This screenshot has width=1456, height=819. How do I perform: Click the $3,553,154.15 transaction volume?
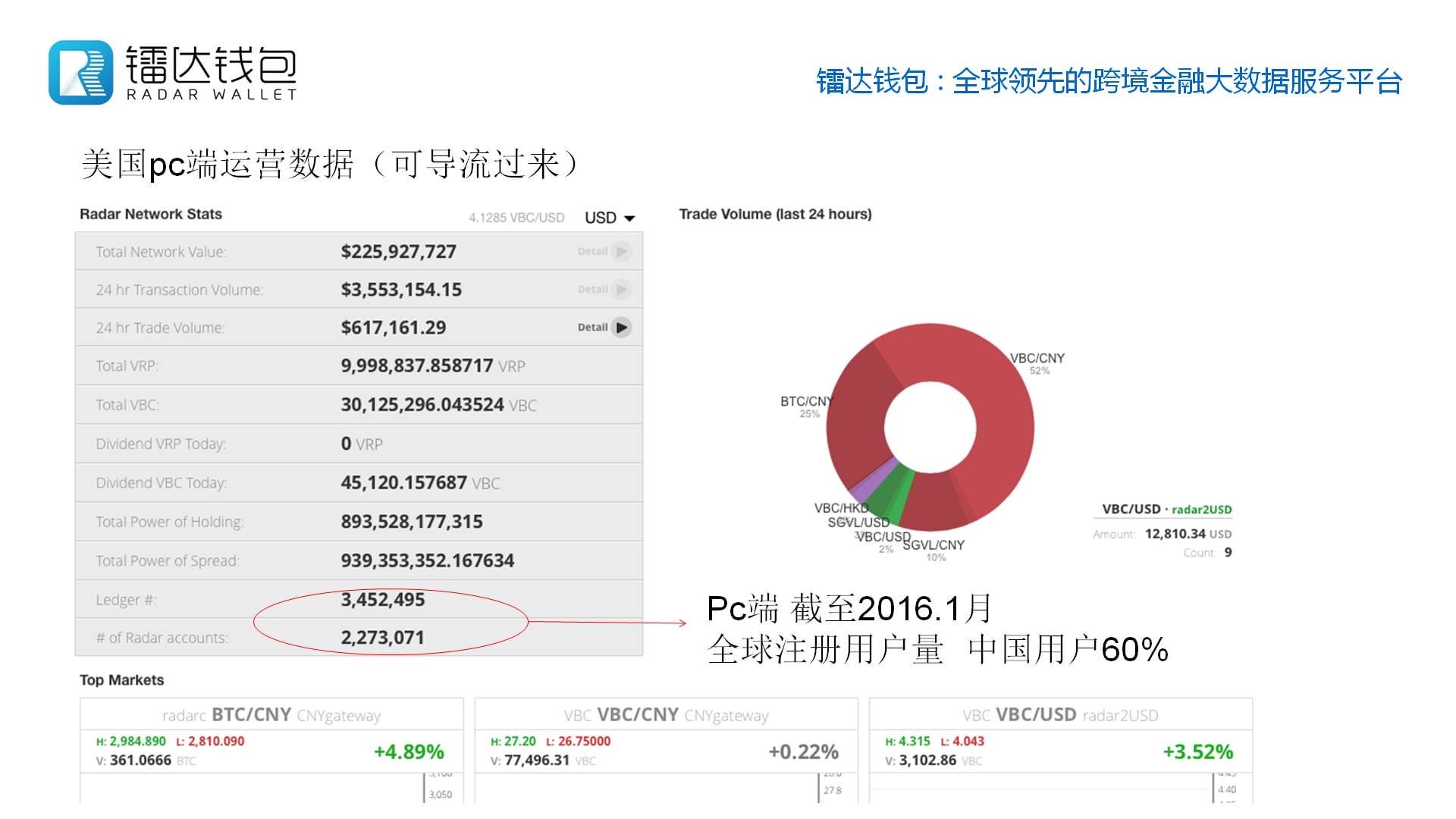click(401, 290)
